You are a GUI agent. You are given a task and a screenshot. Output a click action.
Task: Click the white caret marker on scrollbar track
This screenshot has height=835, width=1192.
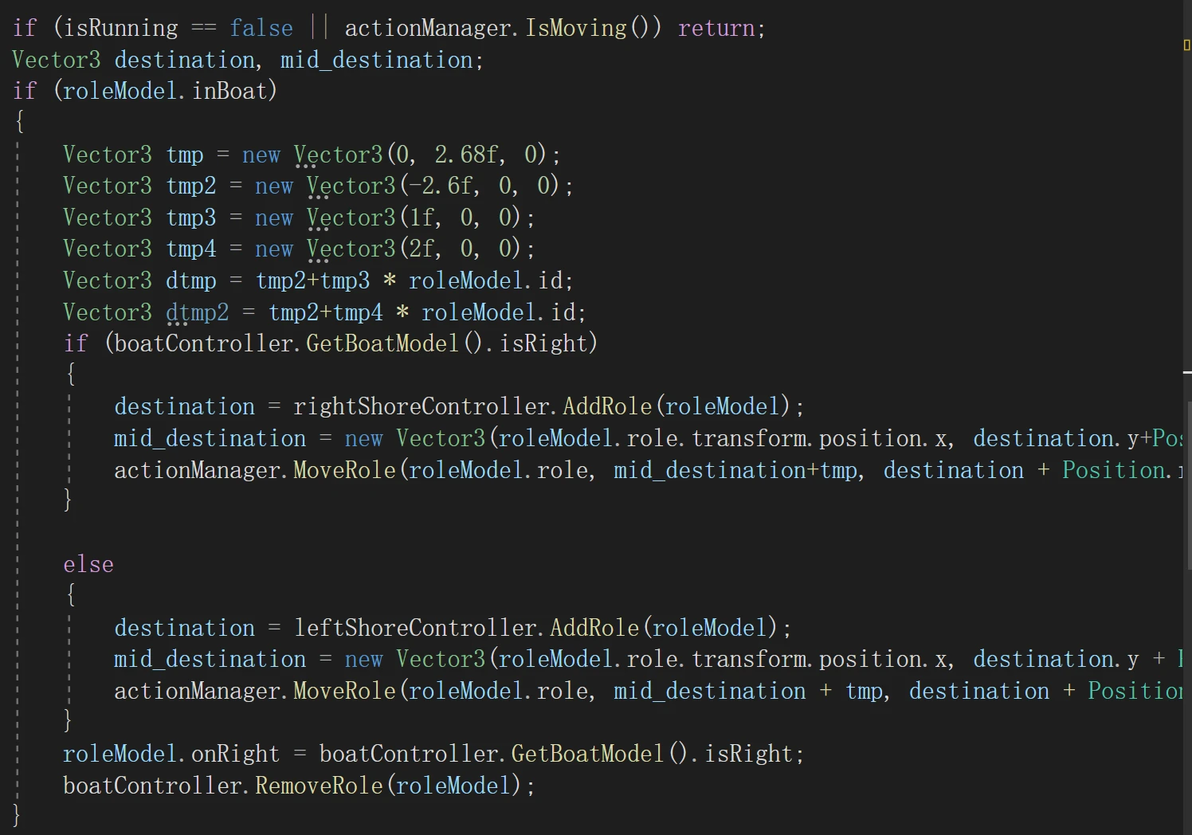(1187, 373)
